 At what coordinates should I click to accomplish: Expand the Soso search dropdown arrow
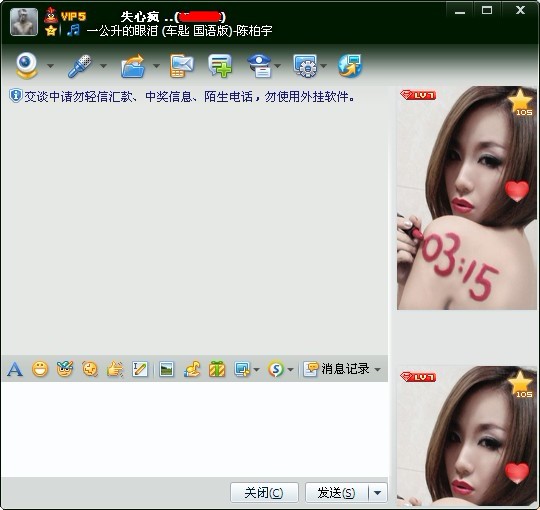click(290, 370)
